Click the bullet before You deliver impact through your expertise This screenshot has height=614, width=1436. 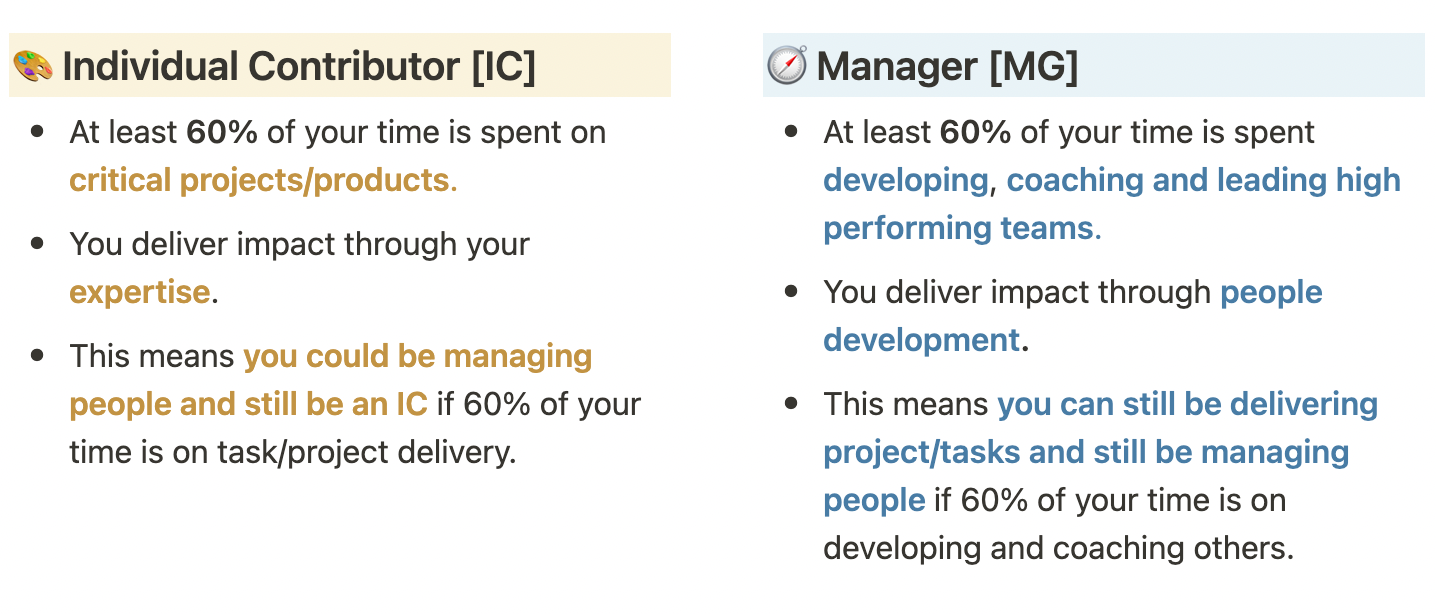[39, 244]
